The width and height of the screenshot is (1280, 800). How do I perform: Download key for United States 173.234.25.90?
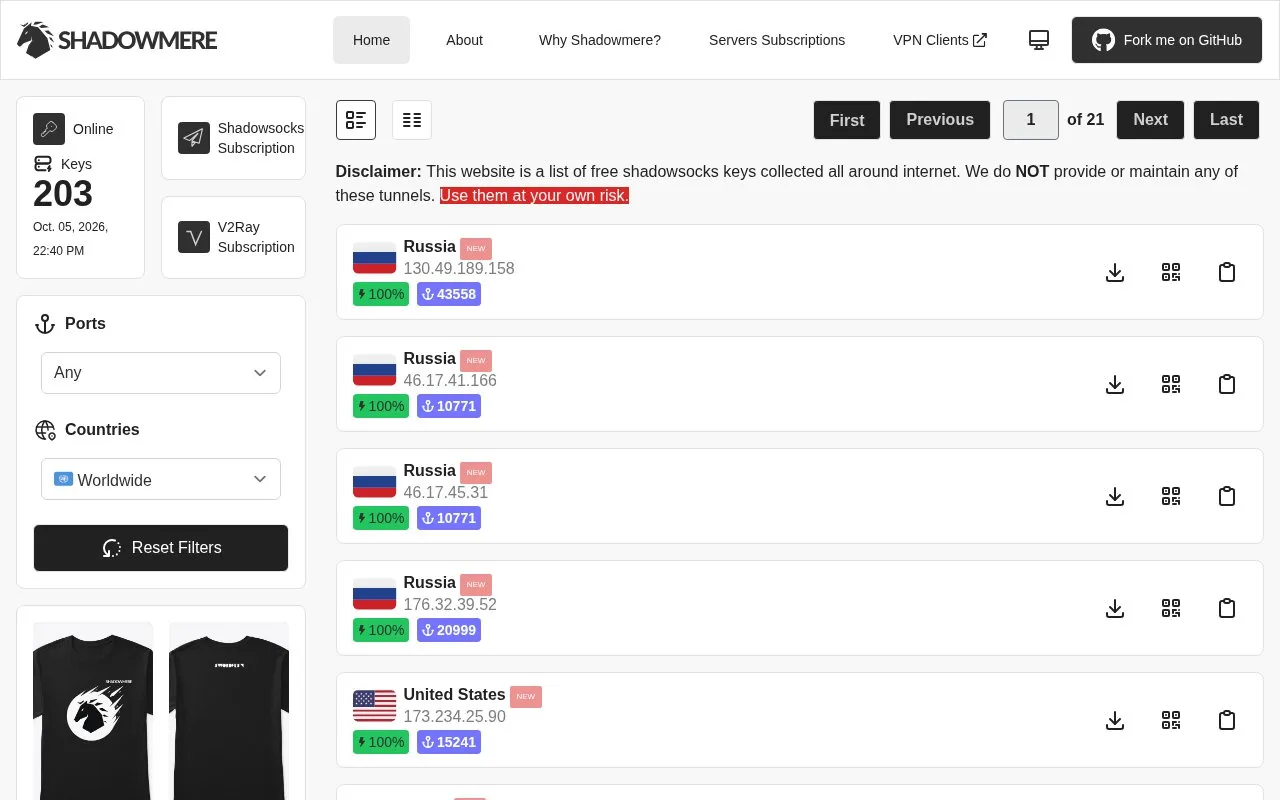(1115, 720)
